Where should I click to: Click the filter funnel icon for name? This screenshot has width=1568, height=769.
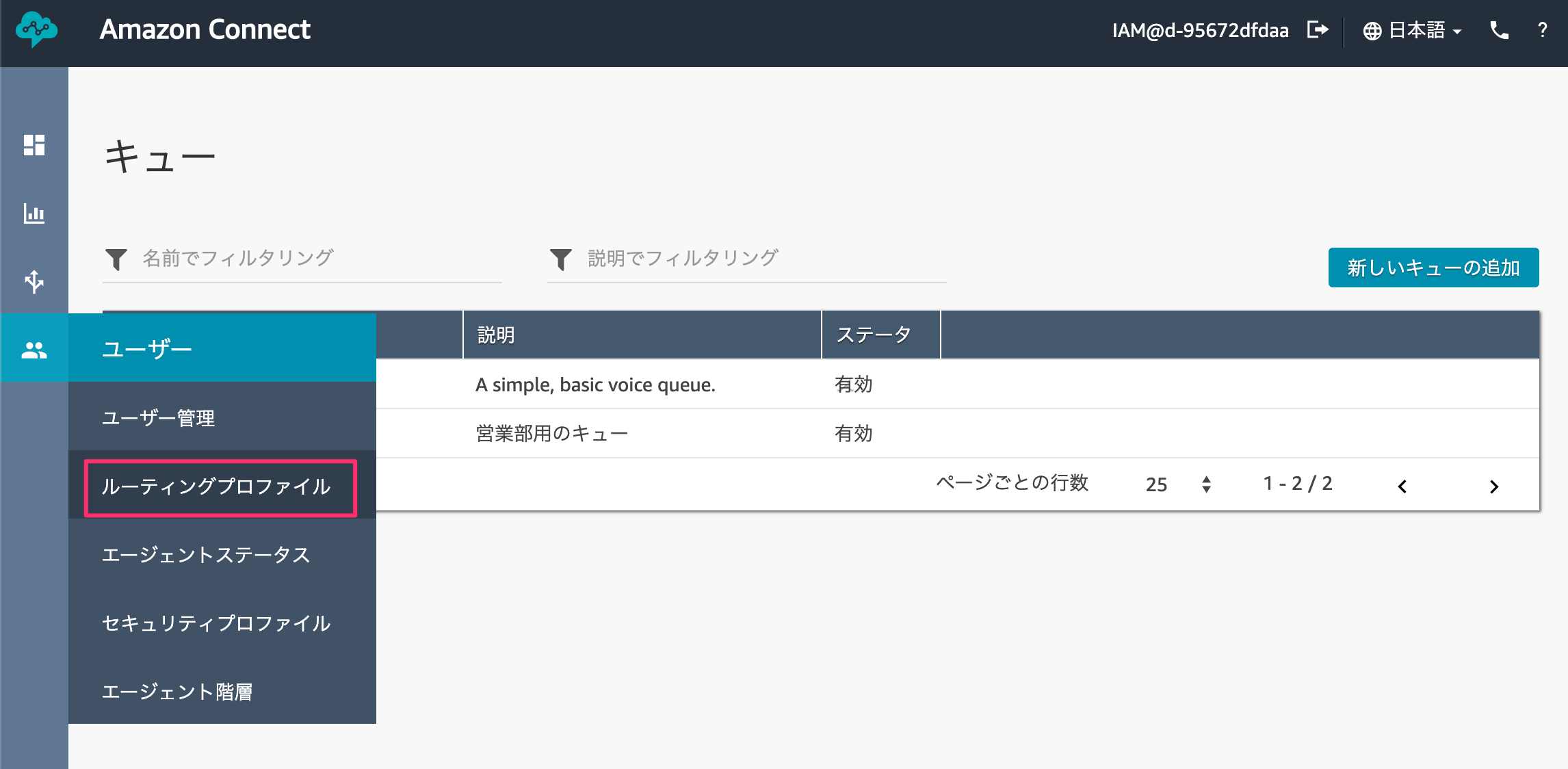tap(116, 259)
